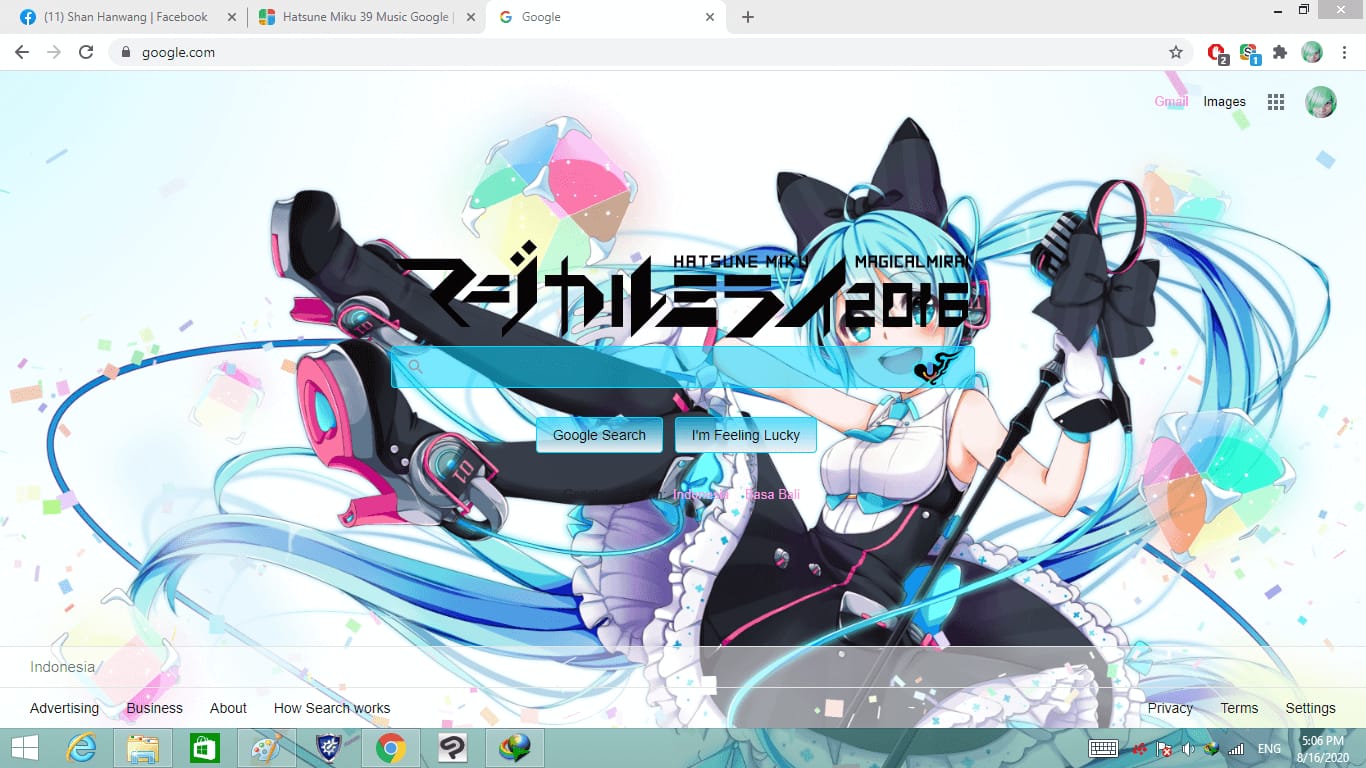The height and width of the screenshot is (768, 1366).
Task: Open the network signal tray icon
Action: (x=1237, y=749)
